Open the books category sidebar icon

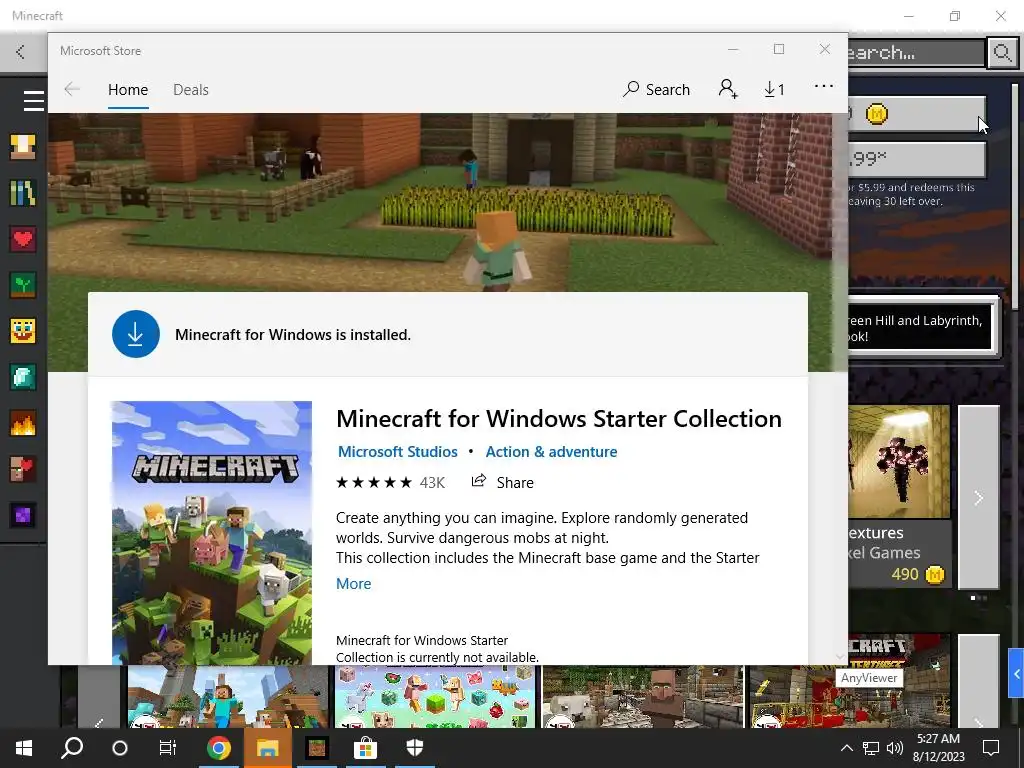click(x=23, y=193)
